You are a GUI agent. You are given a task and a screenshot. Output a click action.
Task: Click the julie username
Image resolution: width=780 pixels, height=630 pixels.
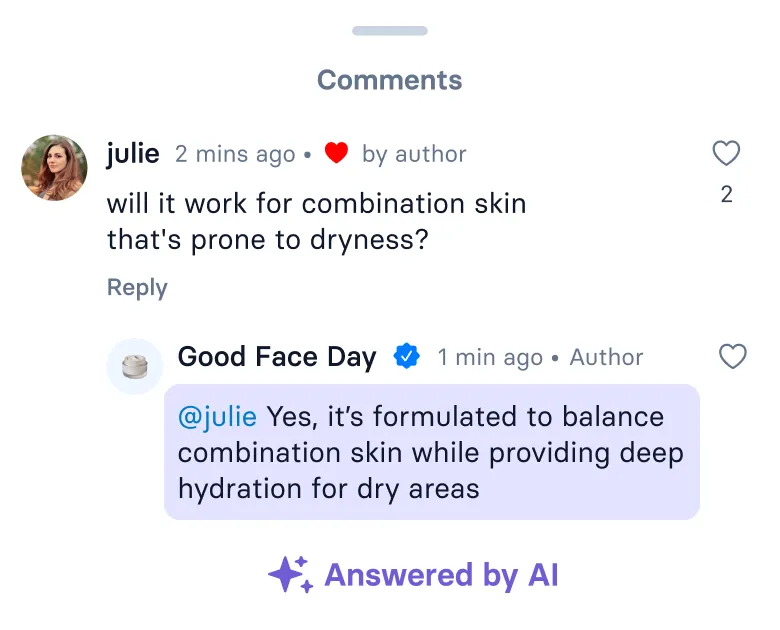pos(133,153)
